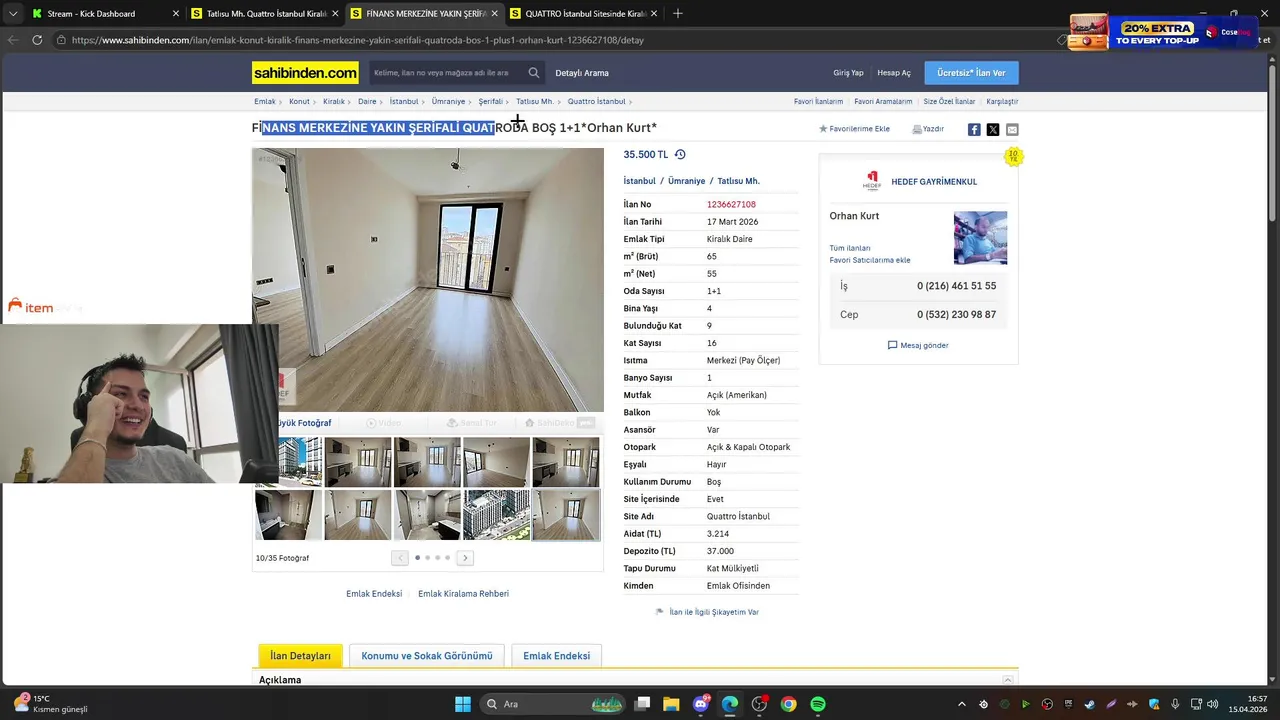Share the listing on X

tap(993, 129)
